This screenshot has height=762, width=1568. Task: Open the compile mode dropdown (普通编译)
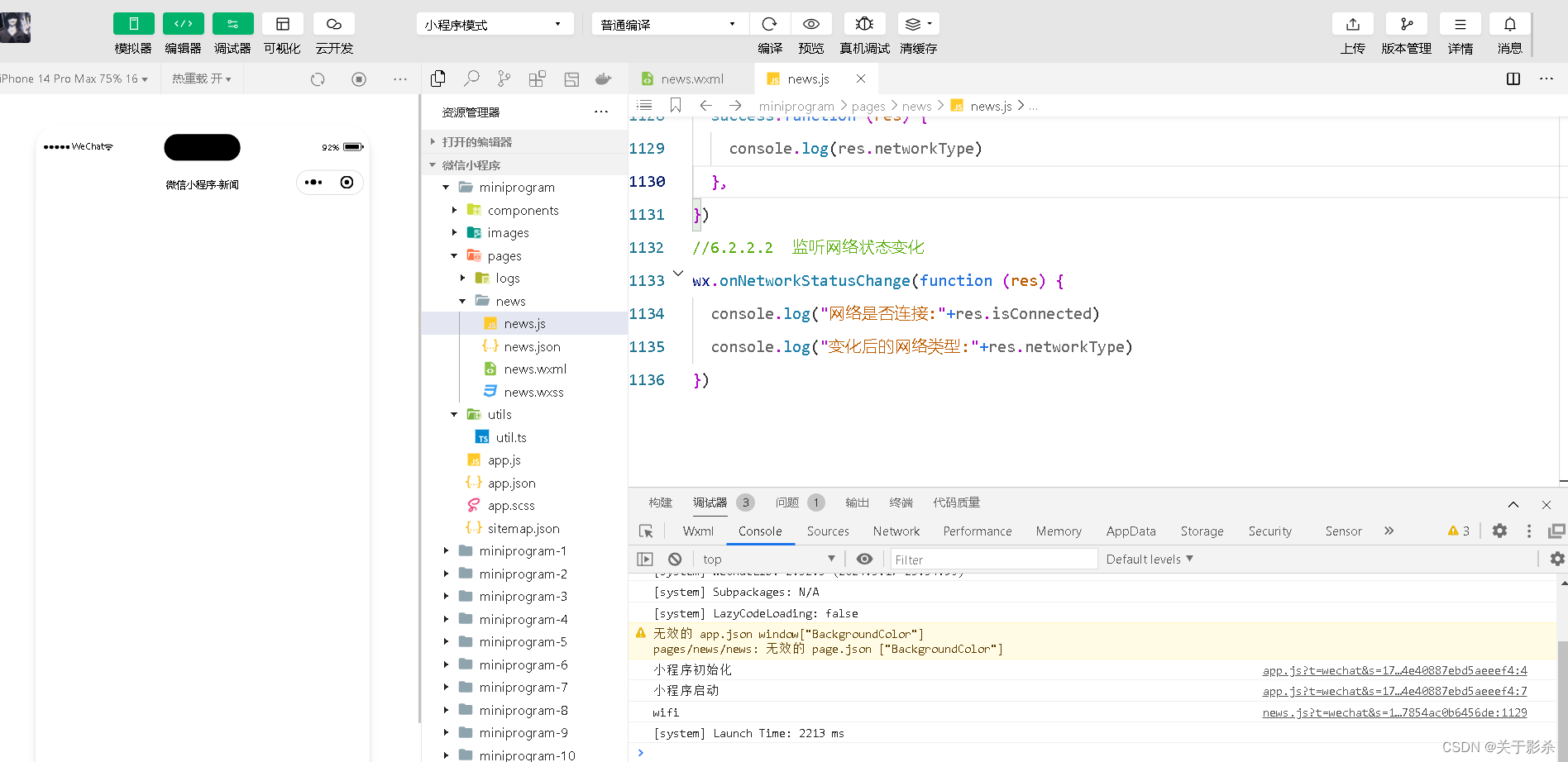pos(669,24)
